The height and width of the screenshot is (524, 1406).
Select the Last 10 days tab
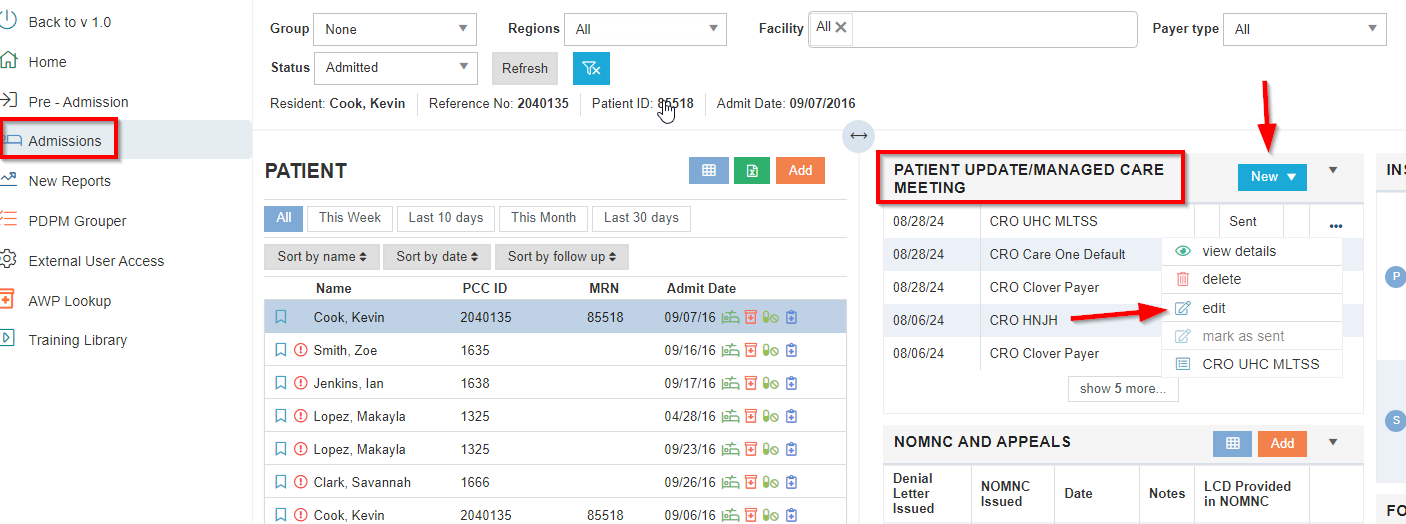[446, 218]
